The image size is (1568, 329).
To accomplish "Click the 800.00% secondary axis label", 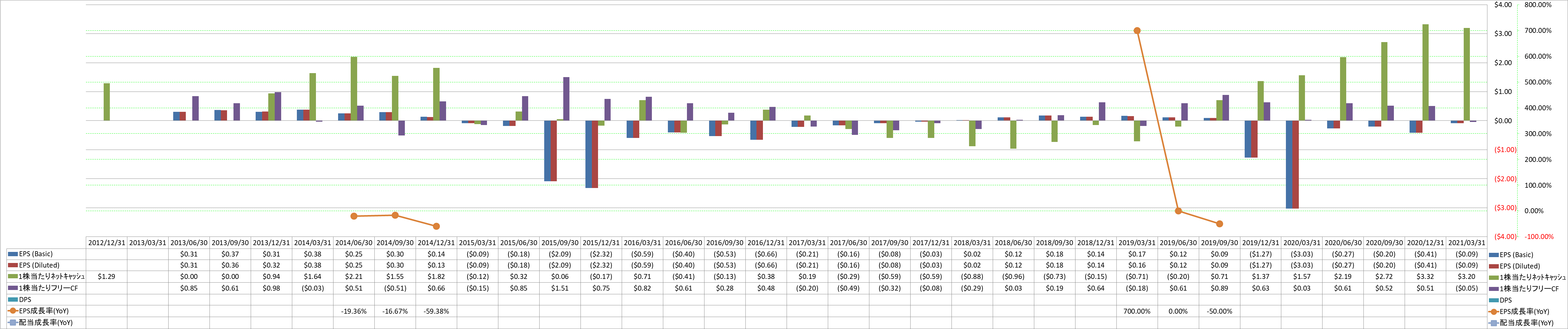I will (x=1538, y=5).
